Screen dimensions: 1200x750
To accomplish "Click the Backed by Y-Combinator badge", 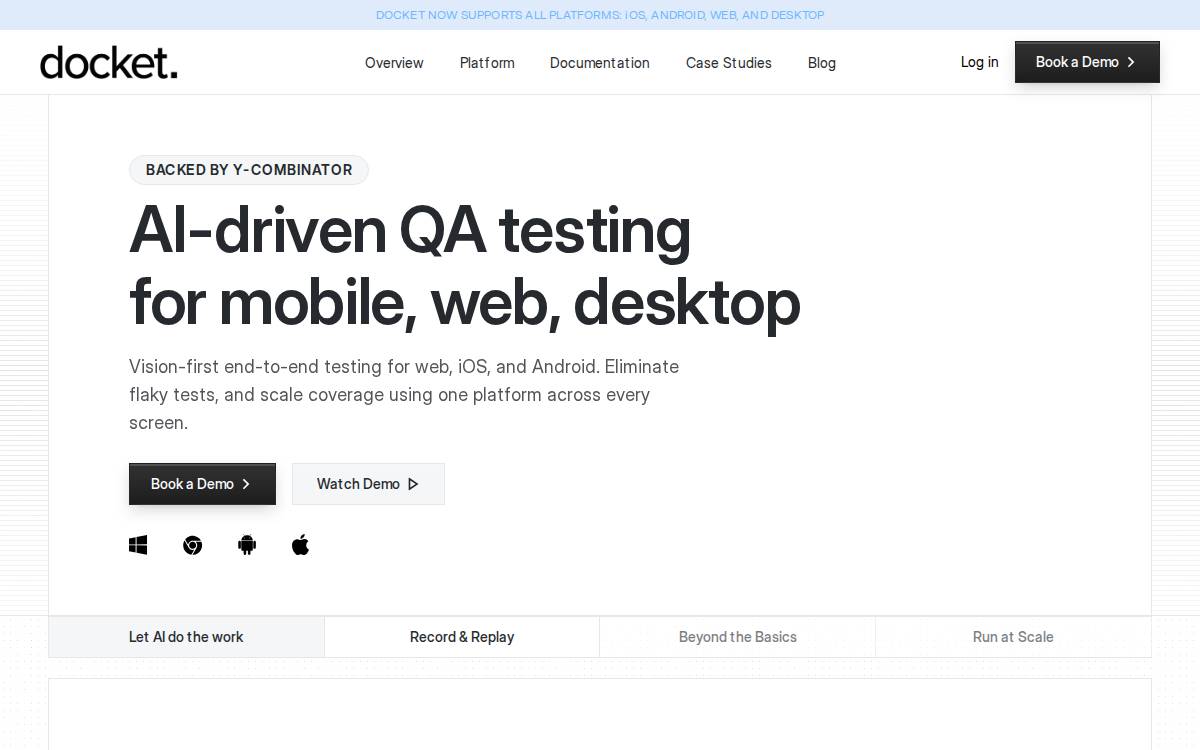I will [249, 170].
